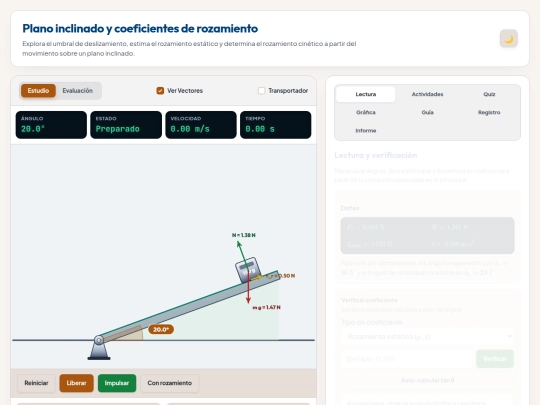Toggle dark mode with moon icon

point(509,39)
